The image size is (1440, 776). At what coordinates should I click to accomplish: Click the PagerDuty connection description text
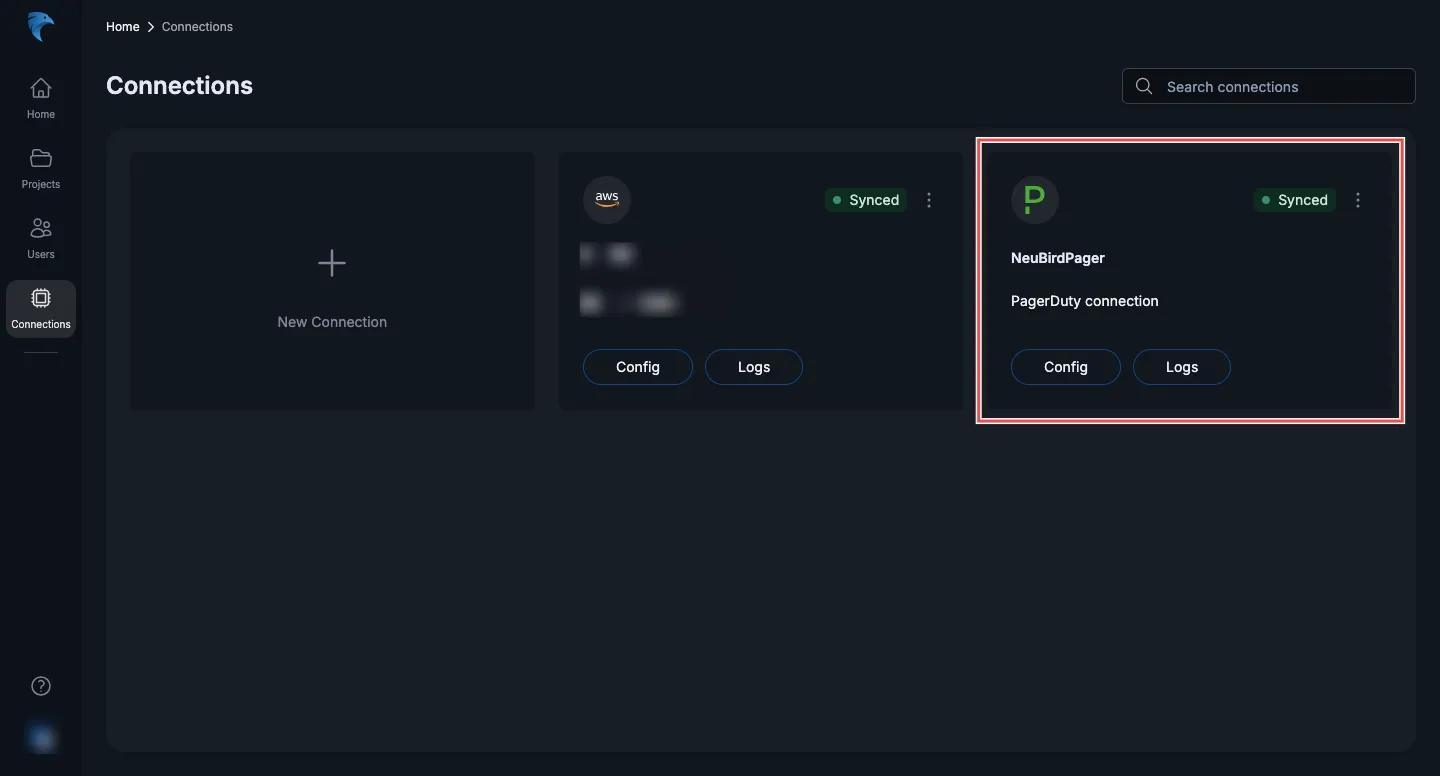coord(1085,301)
